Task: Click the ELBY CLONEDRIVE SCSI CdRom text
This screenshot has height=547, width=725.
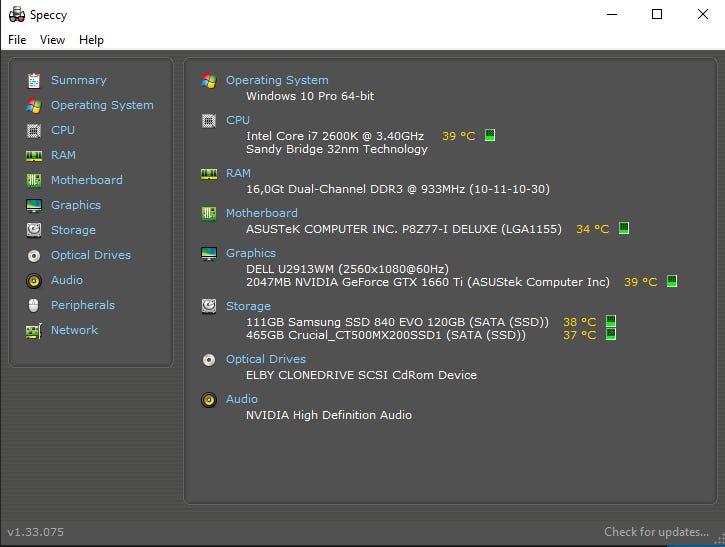Action: coord(361,375)
